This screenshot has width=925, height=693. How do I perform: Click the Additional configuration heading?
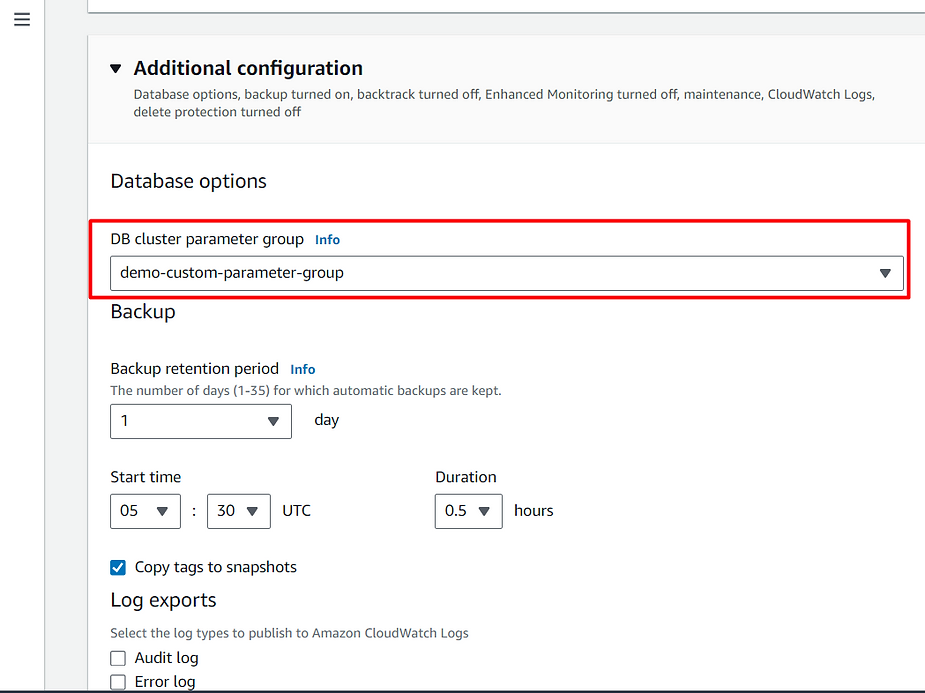[x=248, y=68]
